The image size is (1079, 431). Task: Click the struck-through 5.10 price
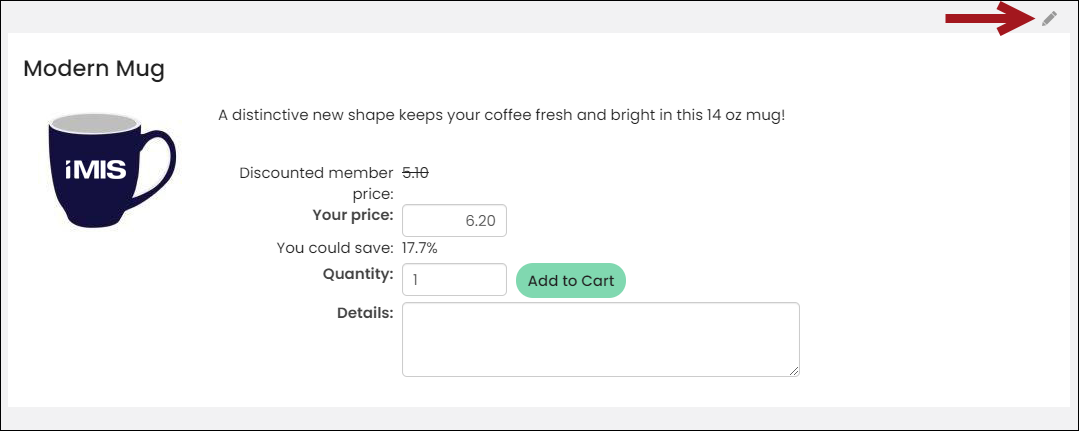click(x=416, y=173)
